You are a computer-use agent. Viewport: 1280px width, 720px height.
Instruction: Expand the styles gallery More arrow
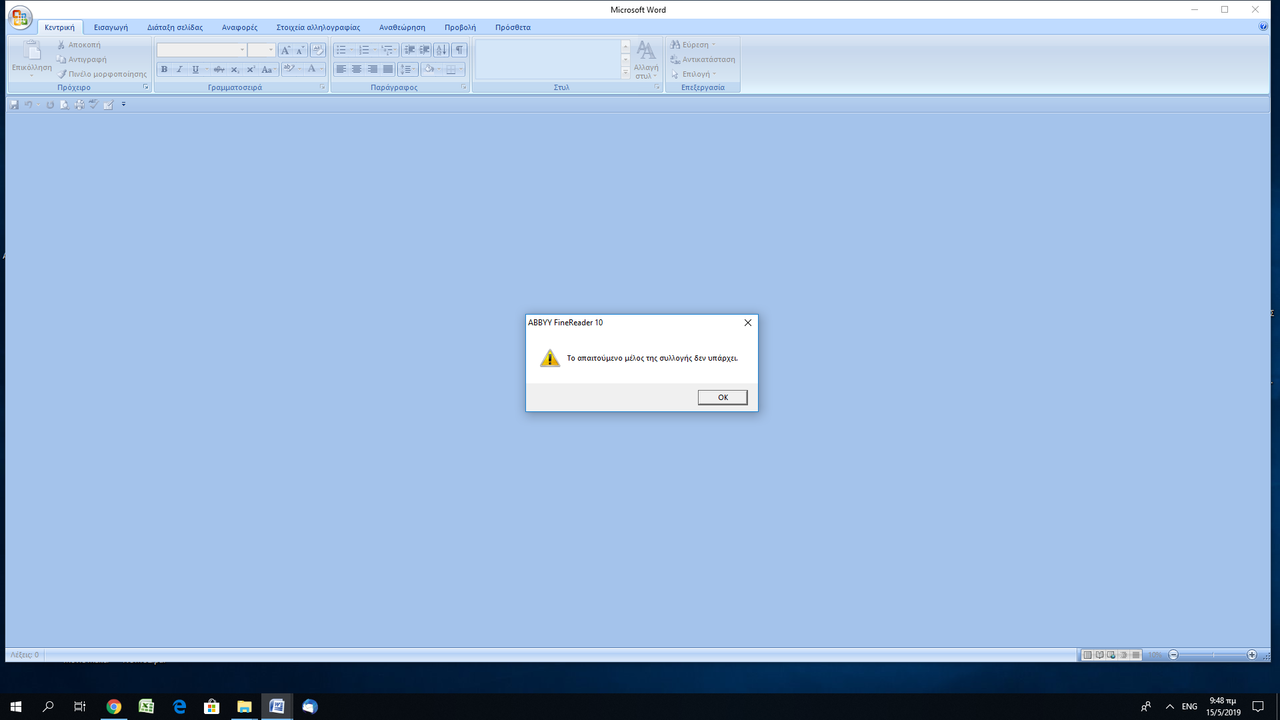pyautogui.click(x=626, y=74)
